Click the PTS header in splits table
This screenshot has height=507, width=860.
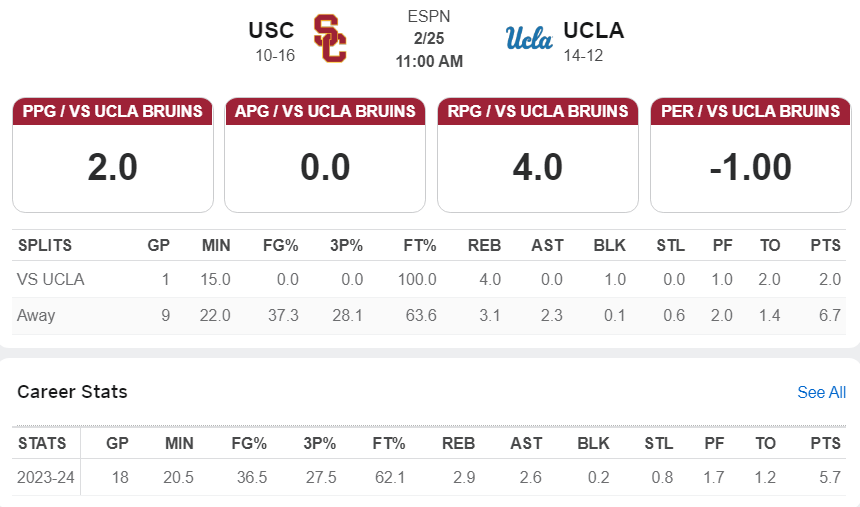[x=825, y=245]
